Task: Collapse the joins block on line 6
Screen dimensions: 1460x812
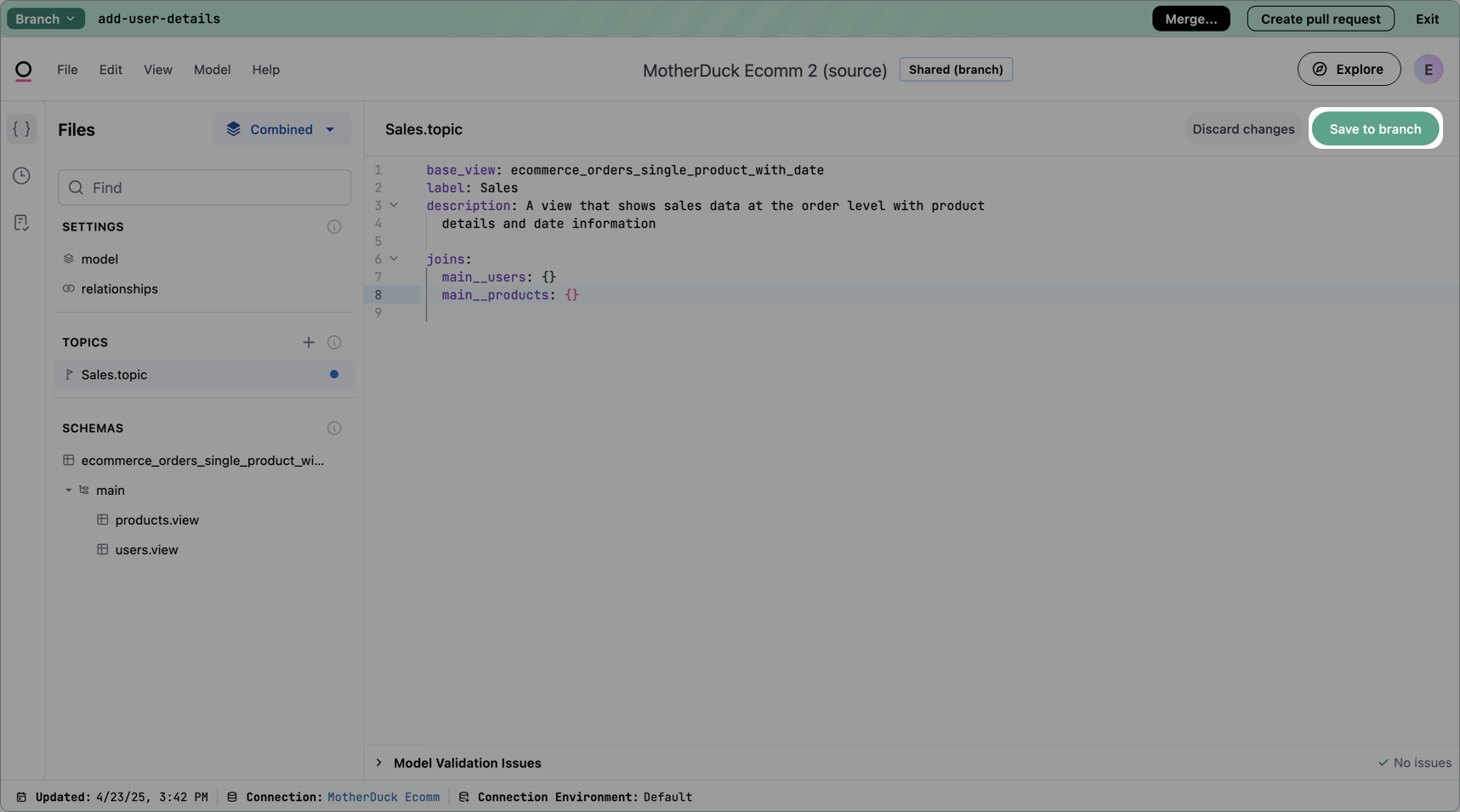Action: click(394, 258)
